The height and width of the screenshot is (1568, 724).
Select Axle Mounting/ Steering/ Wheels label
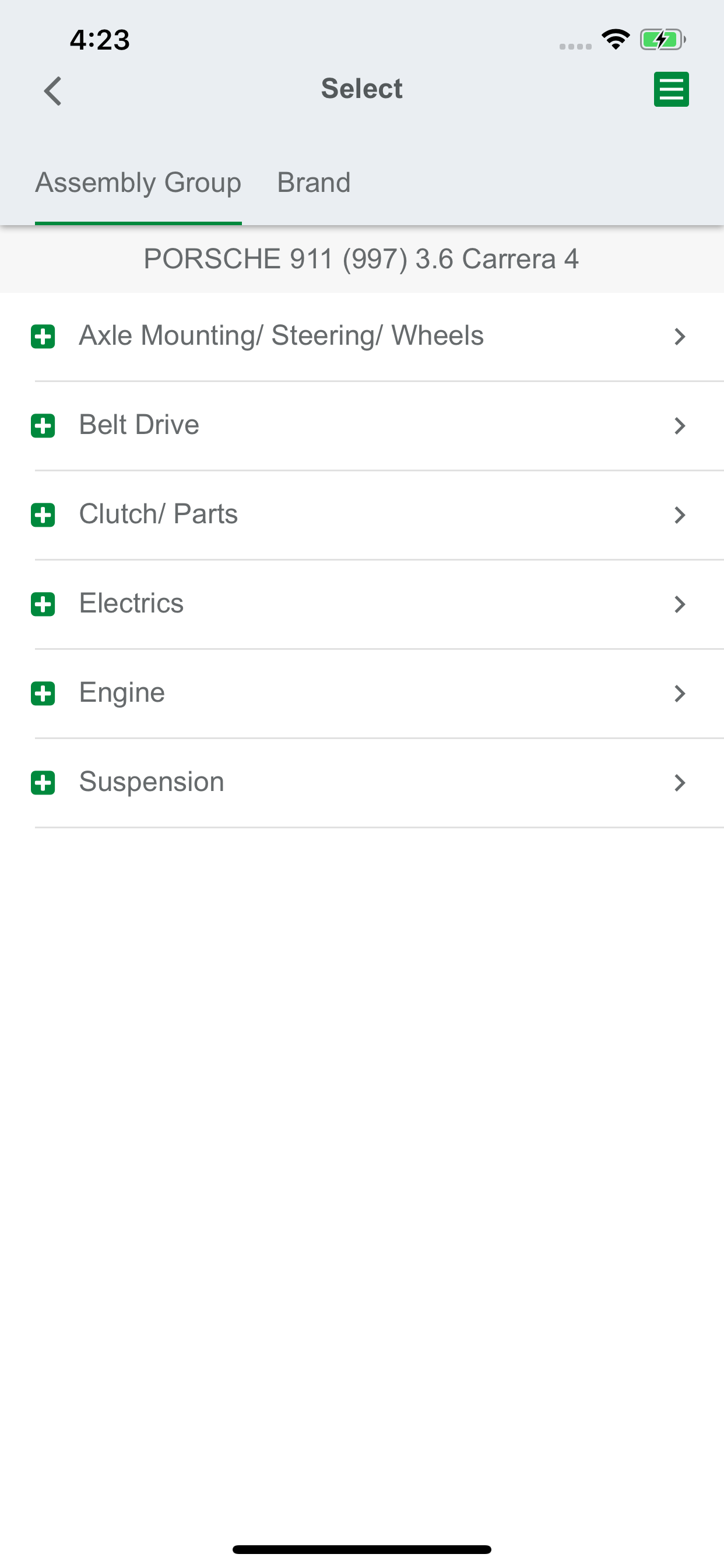[x=281, y=336]
